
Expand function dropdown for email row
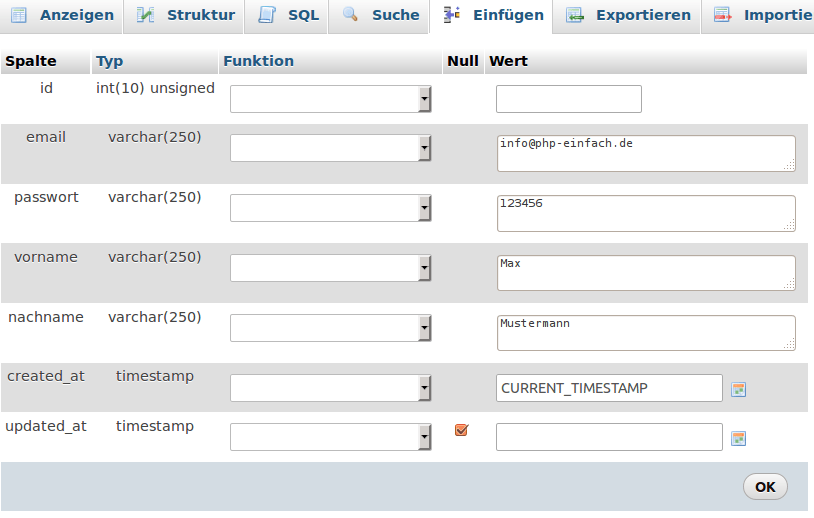330,148
